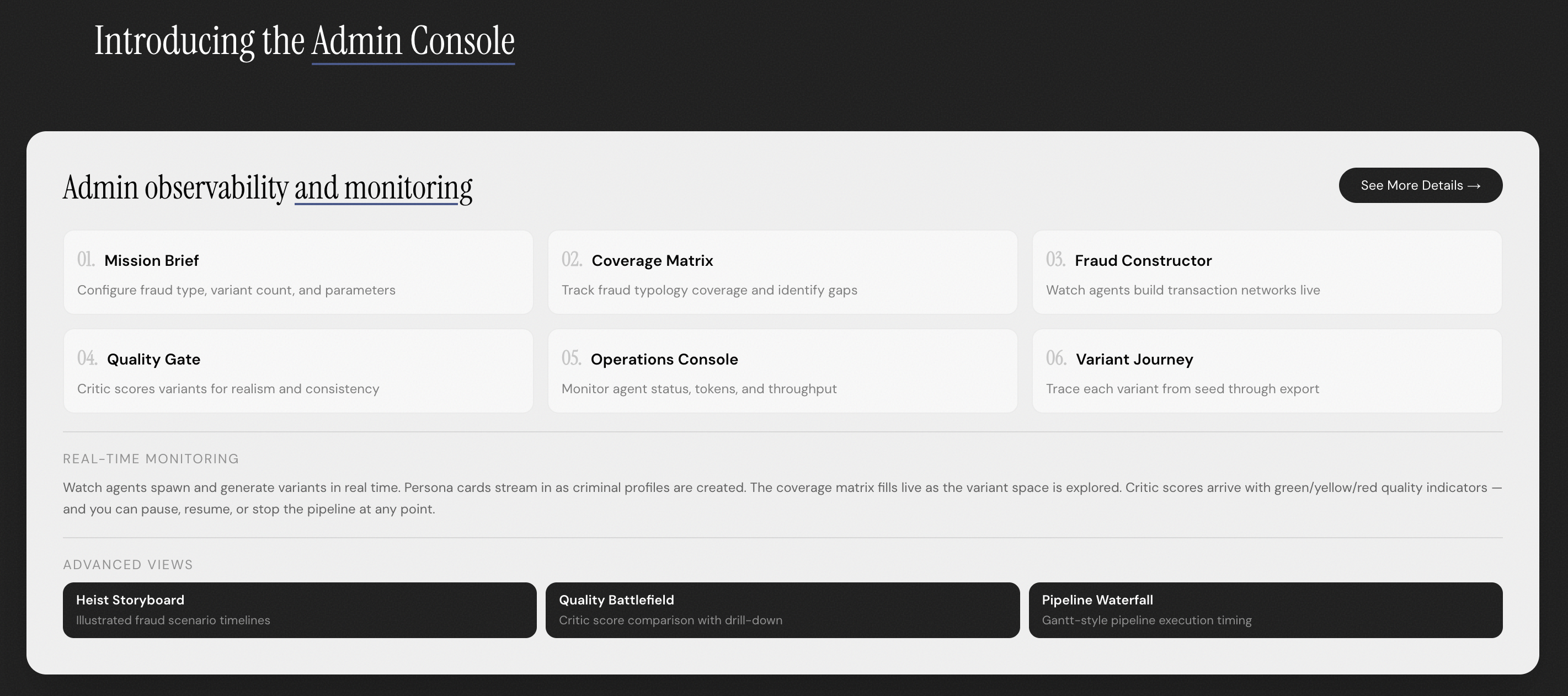Select the Coverage Matrix card

pos(782,272)
